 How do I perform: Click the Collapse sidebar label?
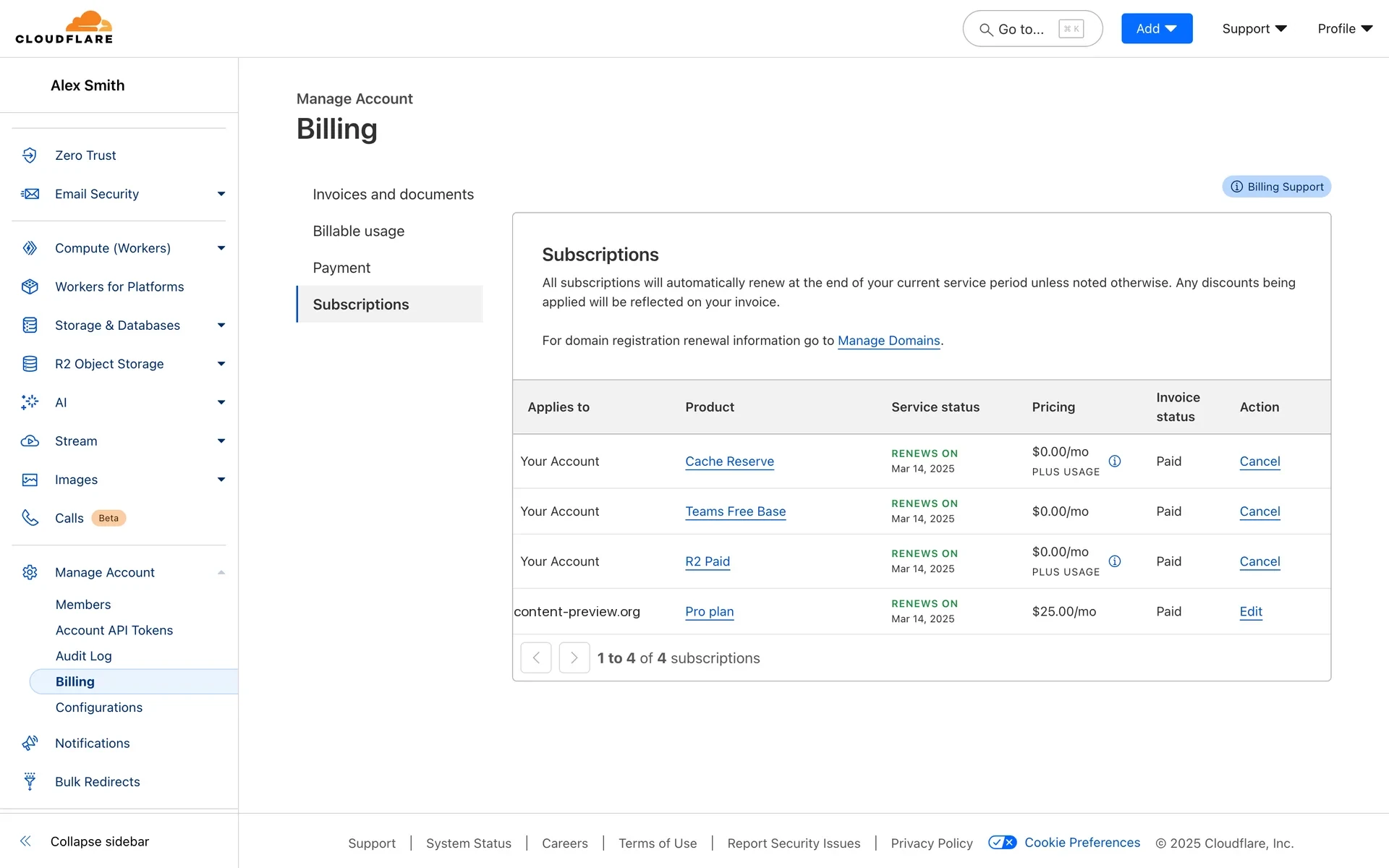tap(100, 841)
